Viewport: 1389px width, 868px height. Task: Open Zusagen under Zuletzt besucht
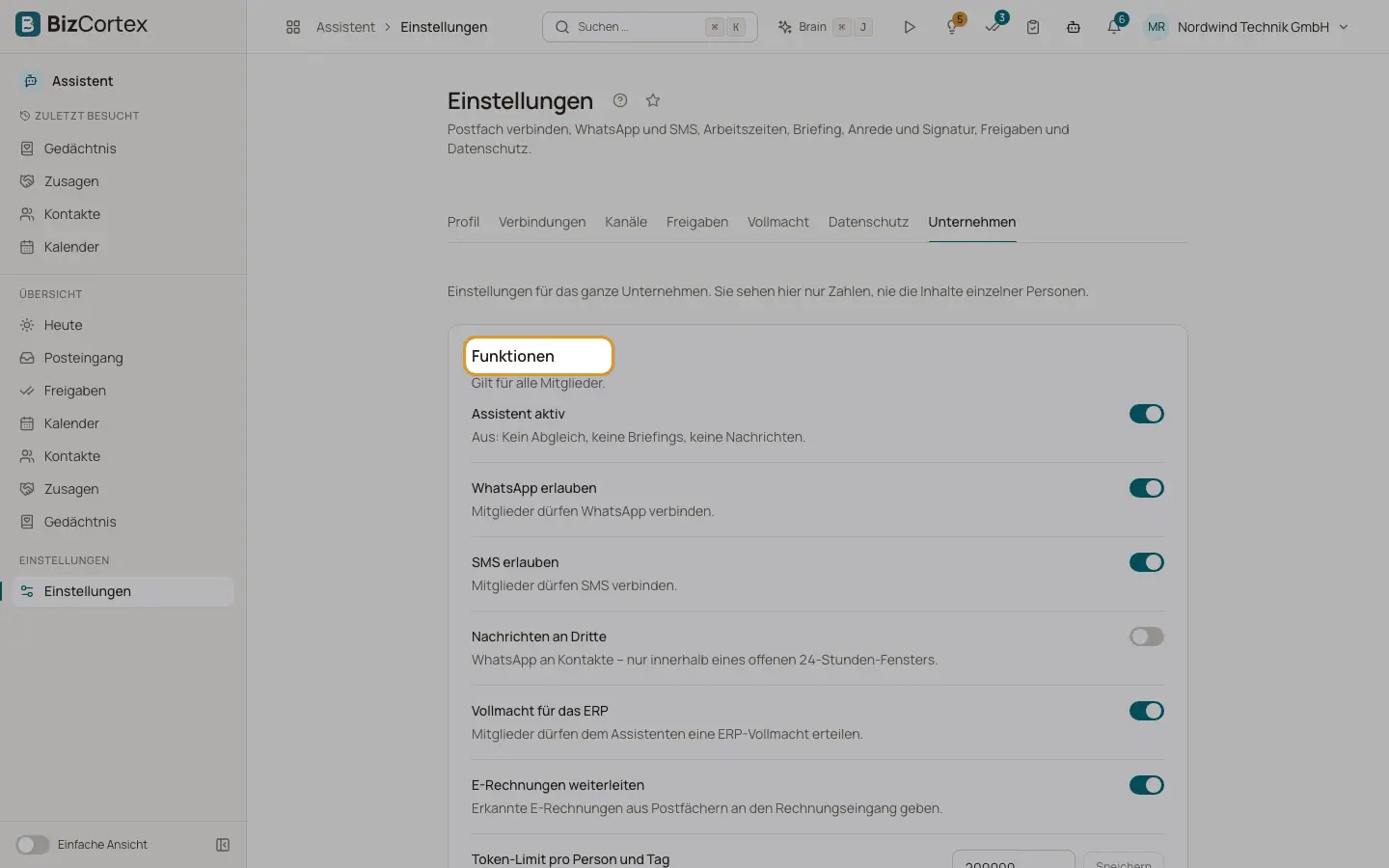point(123,181)
